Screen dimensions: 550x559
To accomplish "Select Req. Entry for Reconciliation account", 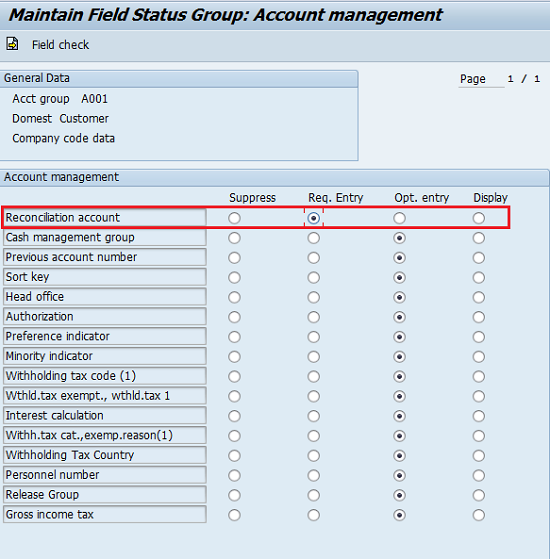I will pos(314,218).
